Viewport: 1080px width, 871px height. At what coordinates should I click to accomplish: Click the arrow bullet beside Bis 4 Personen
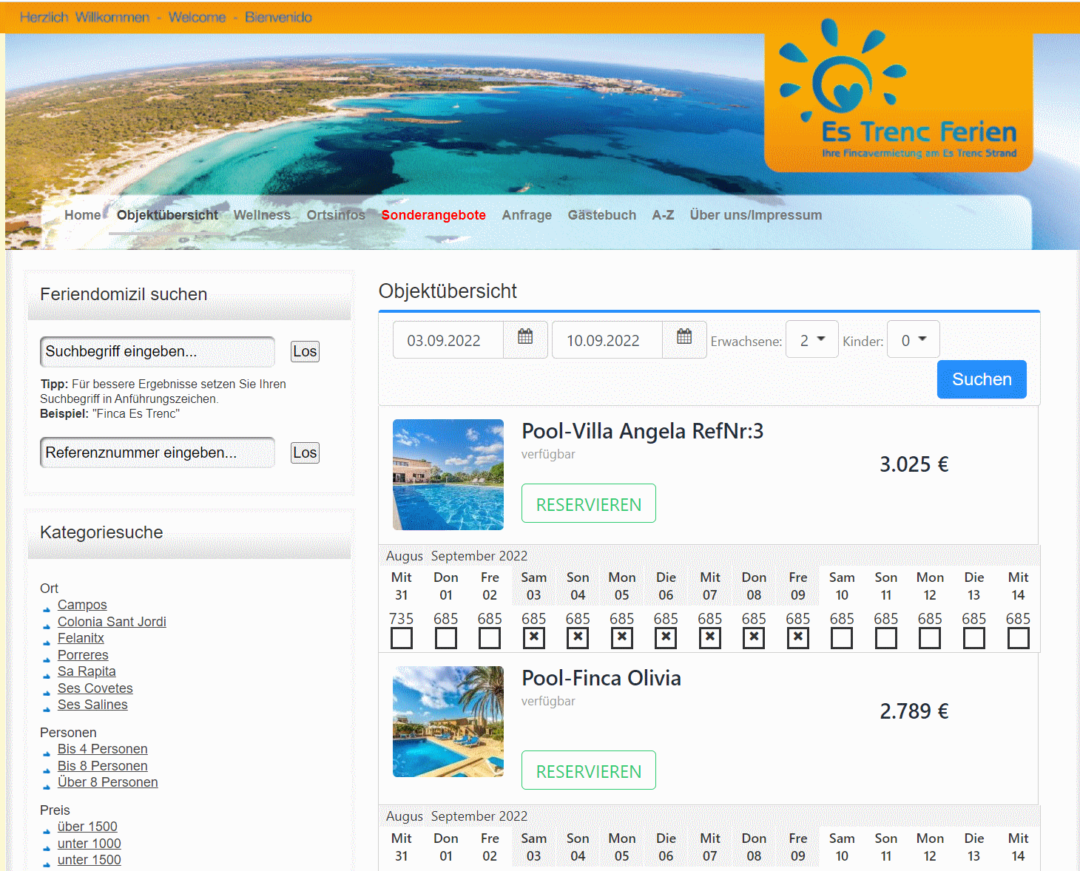[x=47, y=751]
